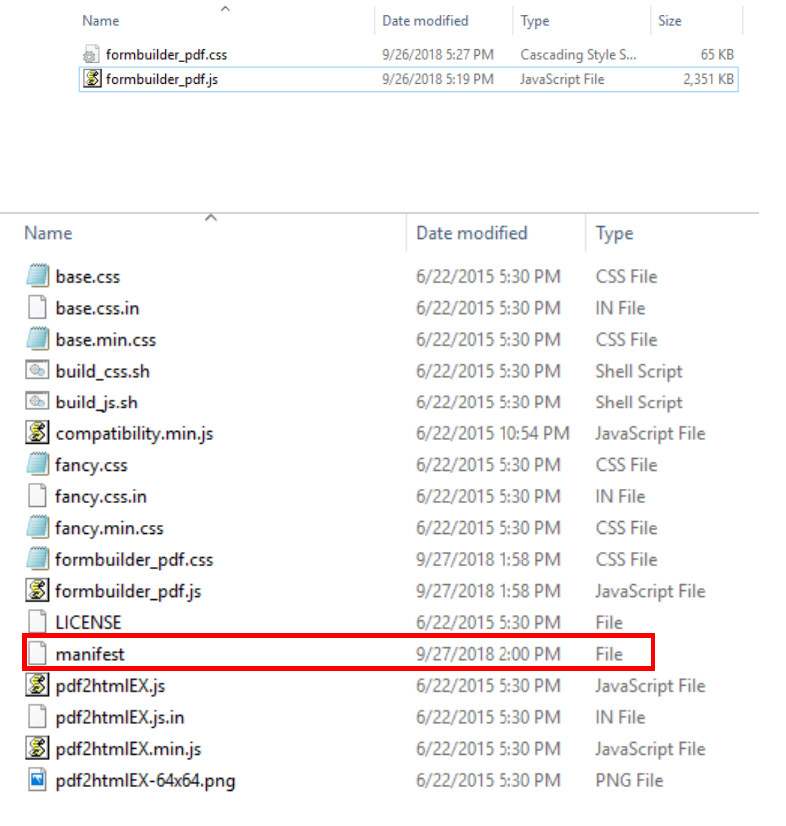Select the build_css.sh file name
The image size is (786, 826).
click(103, 371)
